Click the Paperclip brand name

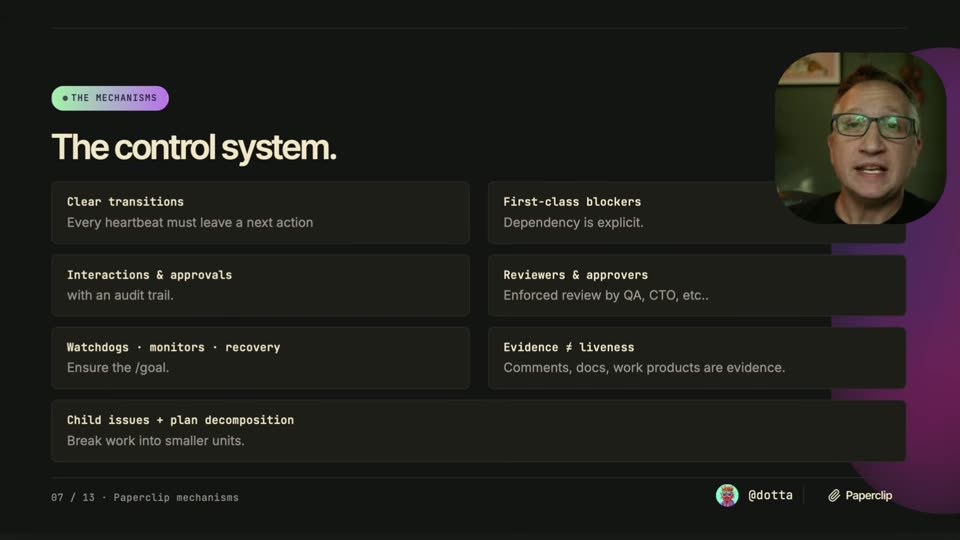[x=869, y=495]
